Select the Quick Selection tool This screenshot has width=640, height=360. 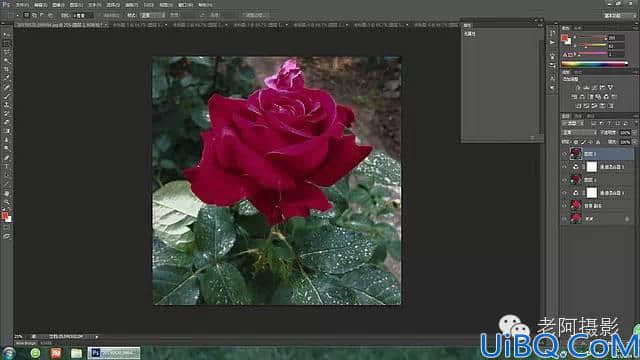[6, 60]
